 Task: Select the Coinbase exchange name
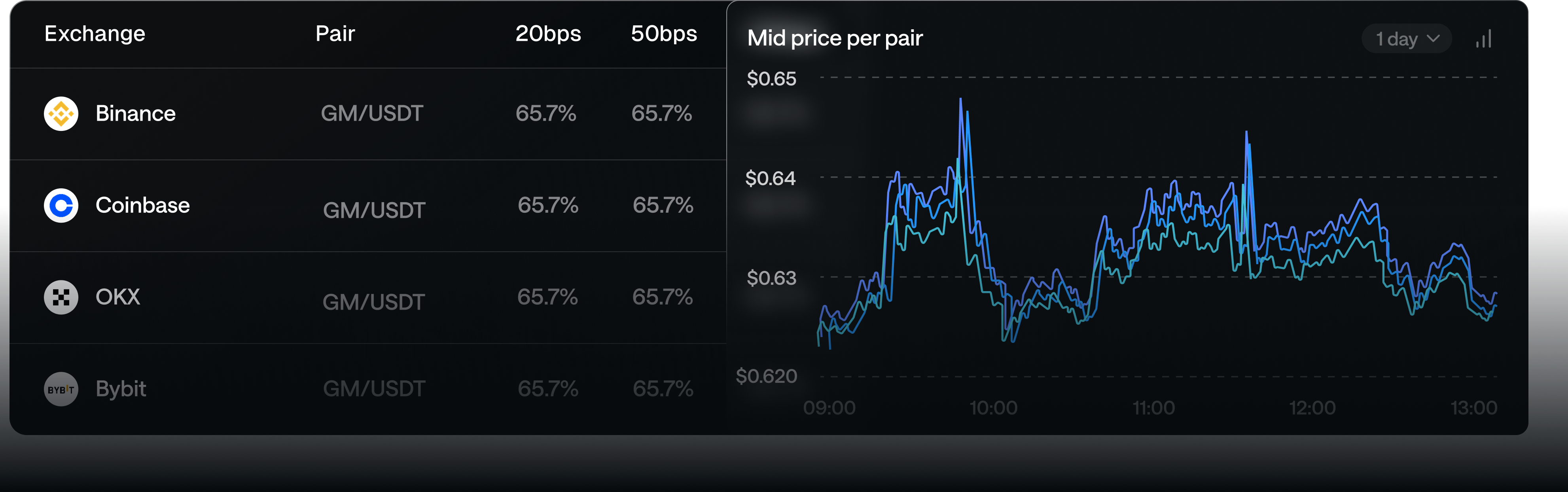142,206
